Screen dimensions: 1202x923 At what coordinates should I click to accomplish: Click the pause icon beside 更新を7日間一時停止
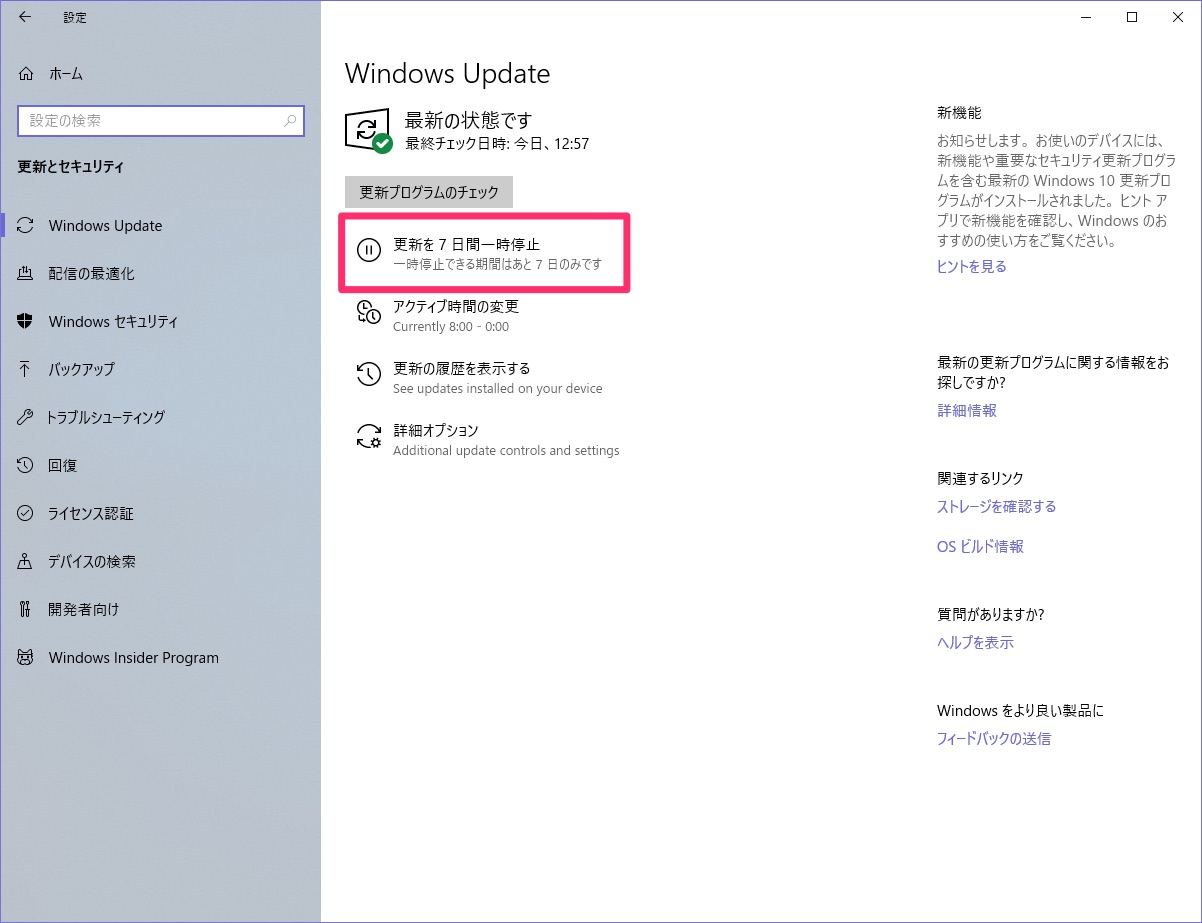point(369,250)
